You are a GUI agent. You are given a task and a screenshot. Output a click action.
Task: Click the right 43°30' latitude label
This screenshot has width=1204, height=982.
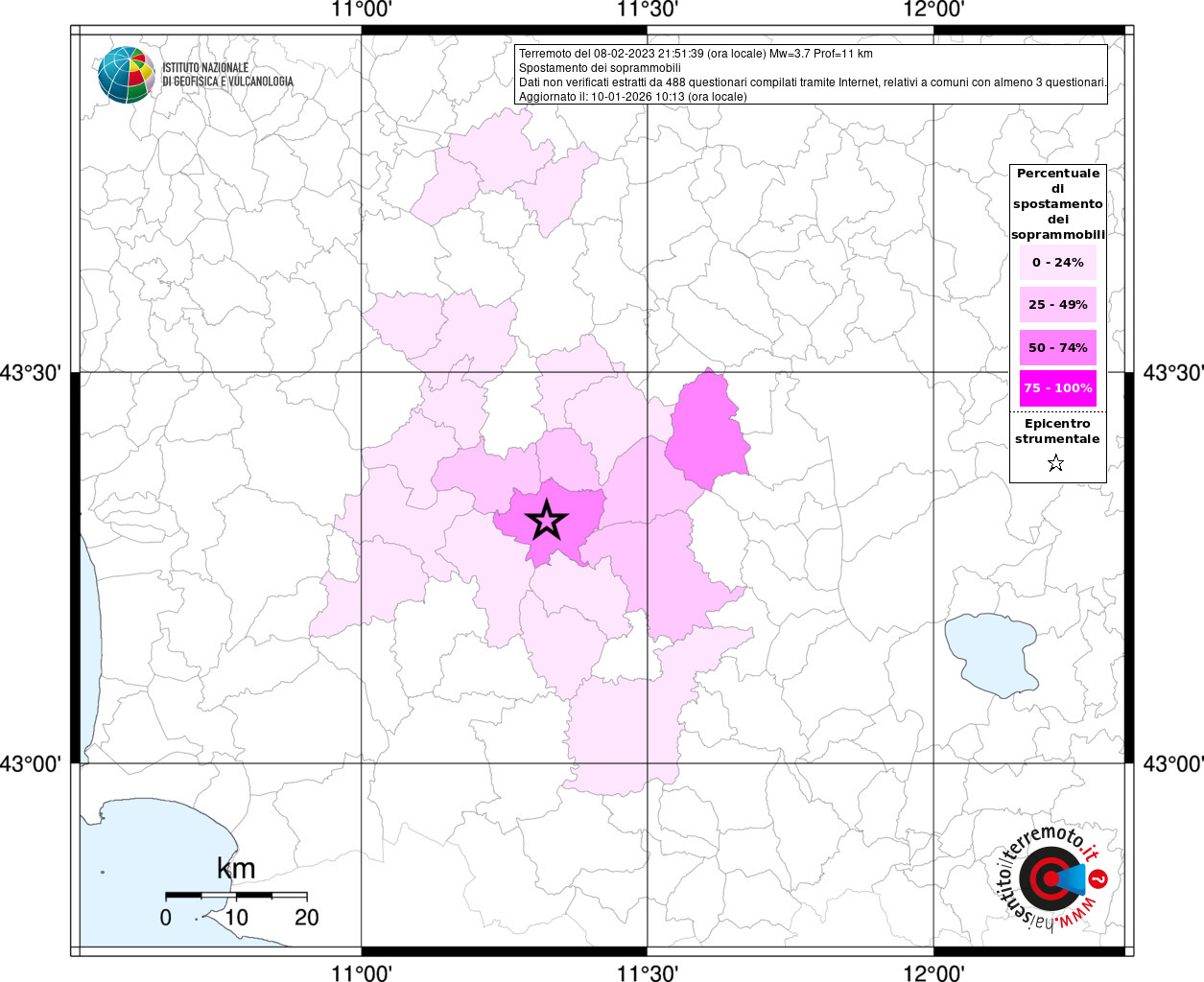click(x=1173, y=372)
